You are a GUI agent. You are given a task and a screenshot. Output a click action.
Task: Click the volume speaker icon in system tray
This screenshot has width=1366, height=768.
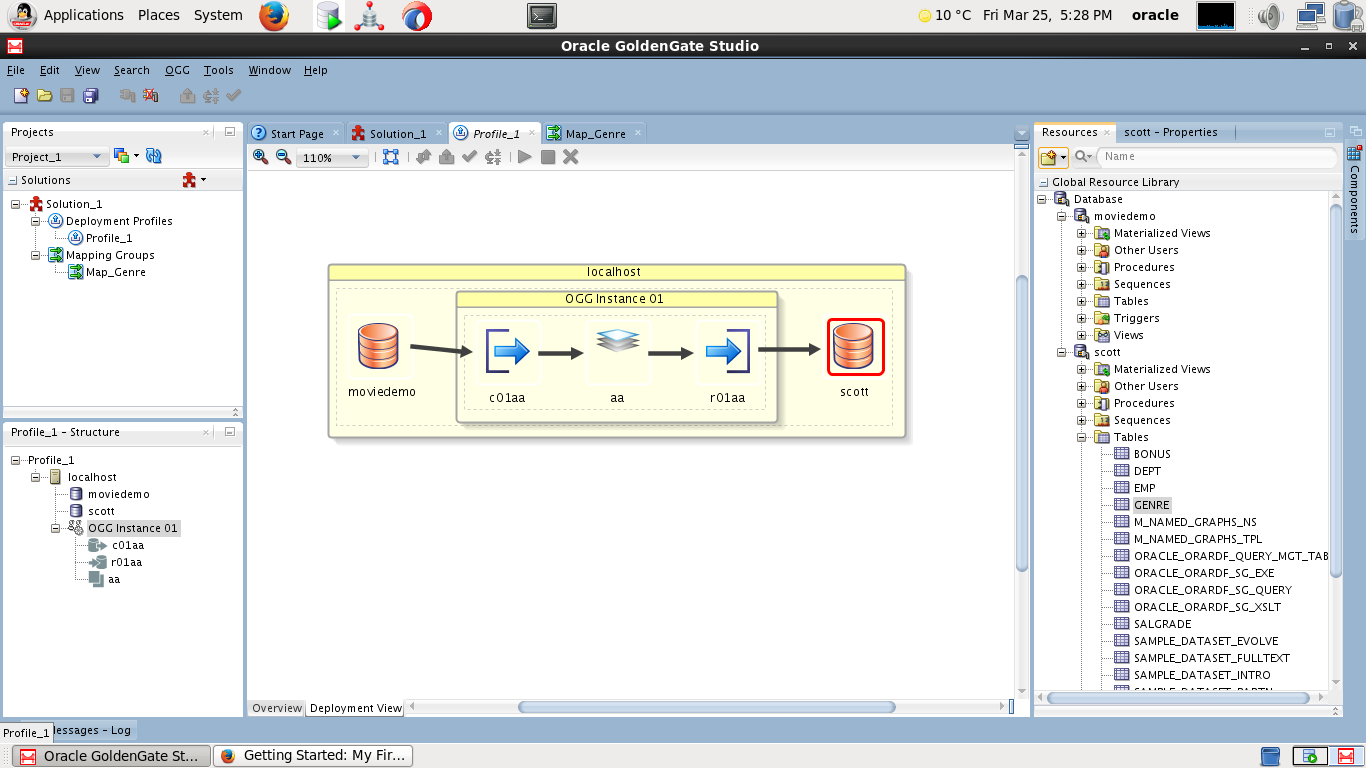pyautogui.click(x=1270, y=15)
